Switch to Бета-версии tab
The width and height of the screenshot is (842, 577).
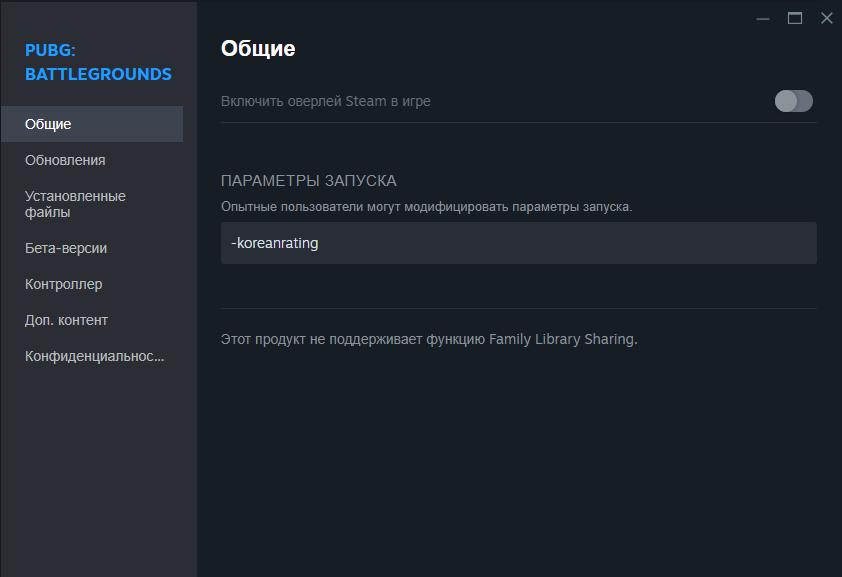coord(66,248)
